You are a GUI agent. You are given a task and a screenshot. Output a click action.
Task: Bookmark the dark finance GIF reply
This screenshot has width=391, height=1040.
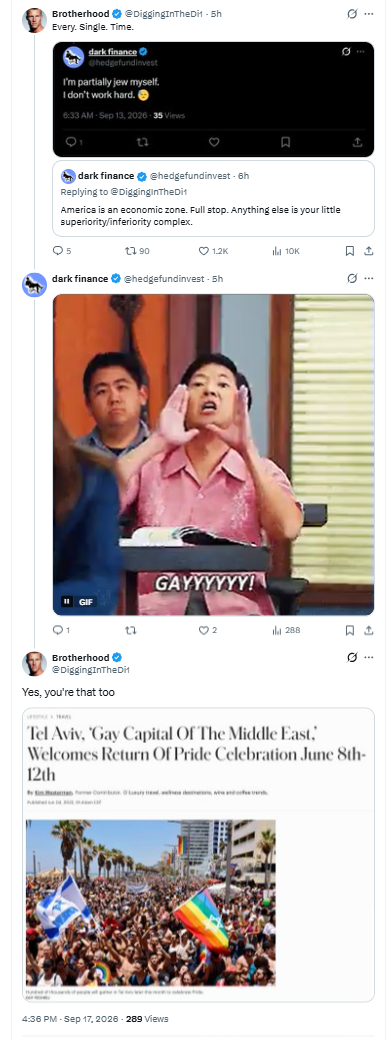click(350, 630)
